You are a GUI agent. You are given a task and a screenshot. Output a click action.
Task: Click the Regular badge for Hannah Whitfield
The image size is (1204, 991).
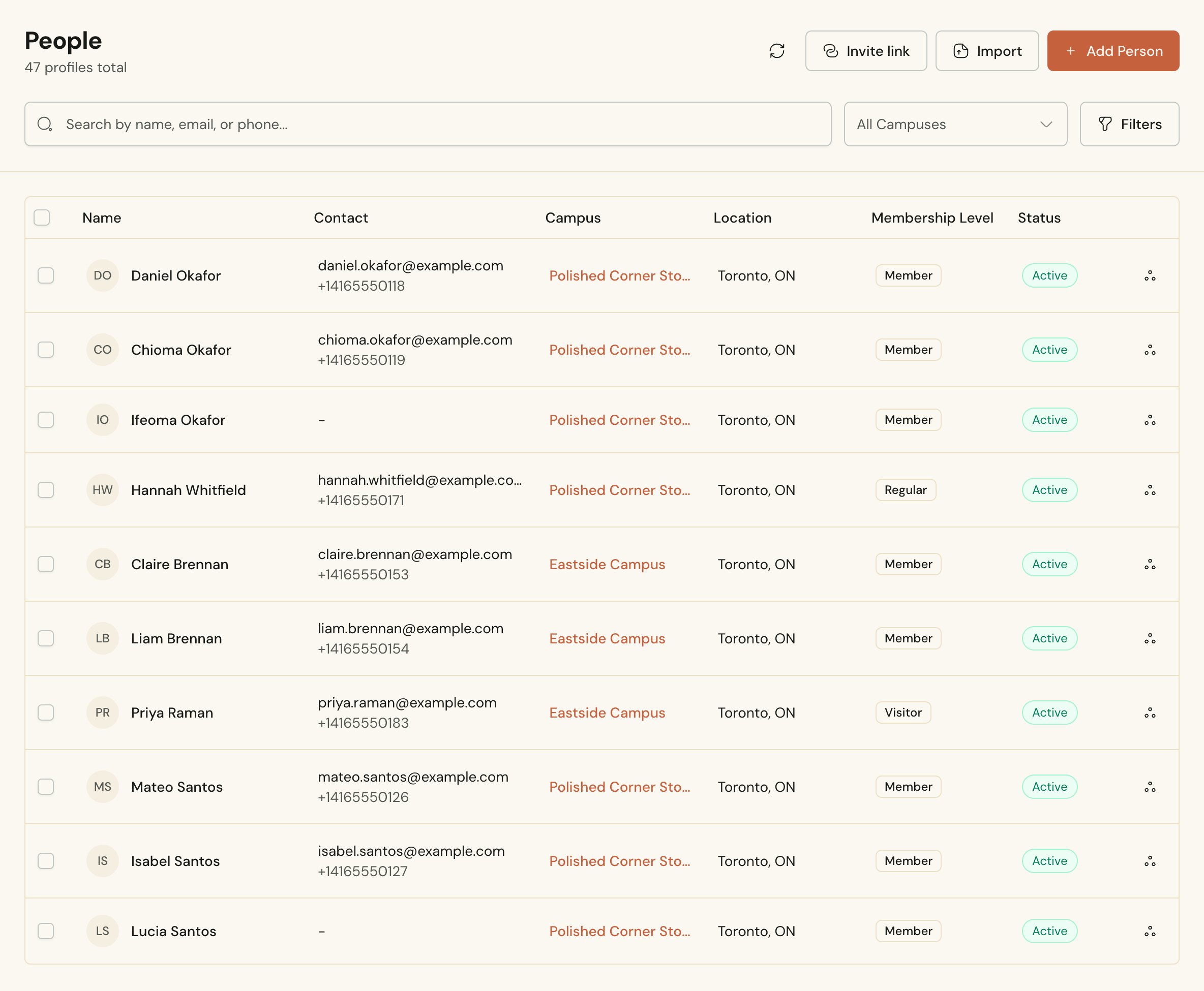906,490
